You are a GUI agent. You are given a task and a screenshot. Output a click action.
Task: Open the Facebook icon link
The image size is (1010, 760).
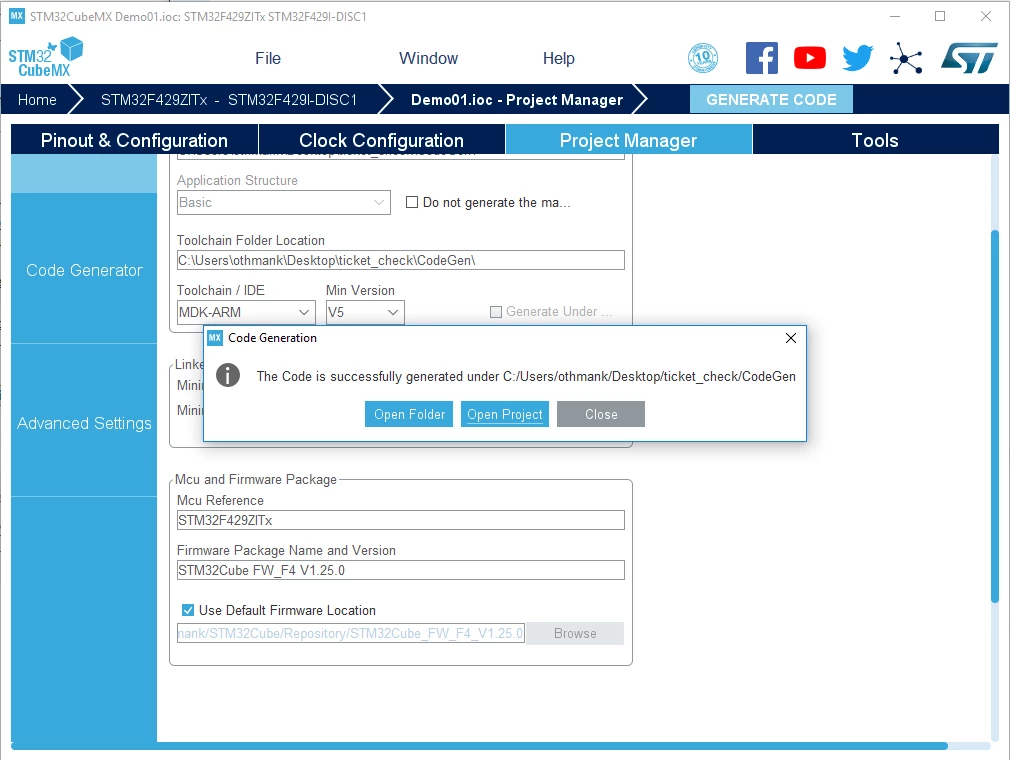(761, 58)
